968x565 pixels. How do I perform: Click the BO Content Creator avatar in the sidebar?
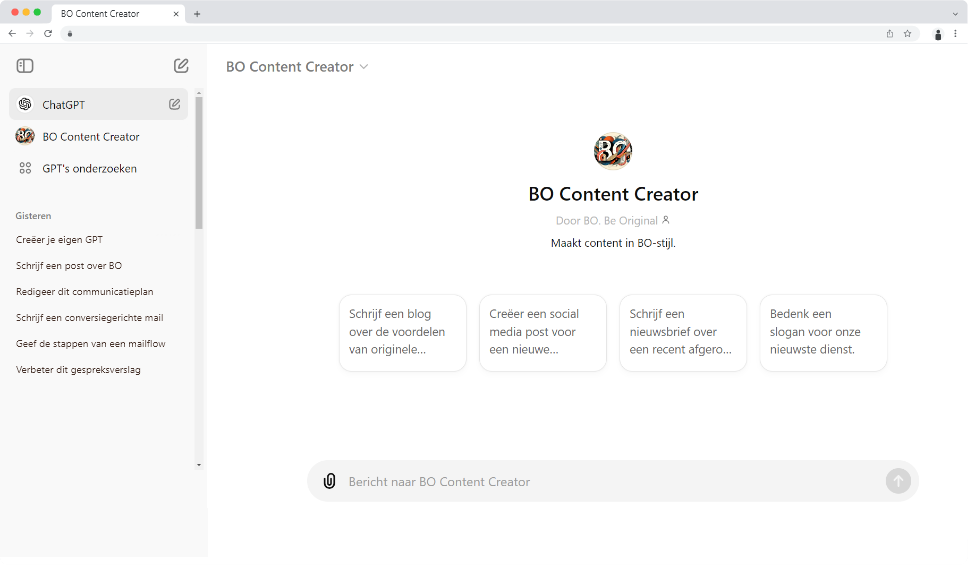click(25, 136)
